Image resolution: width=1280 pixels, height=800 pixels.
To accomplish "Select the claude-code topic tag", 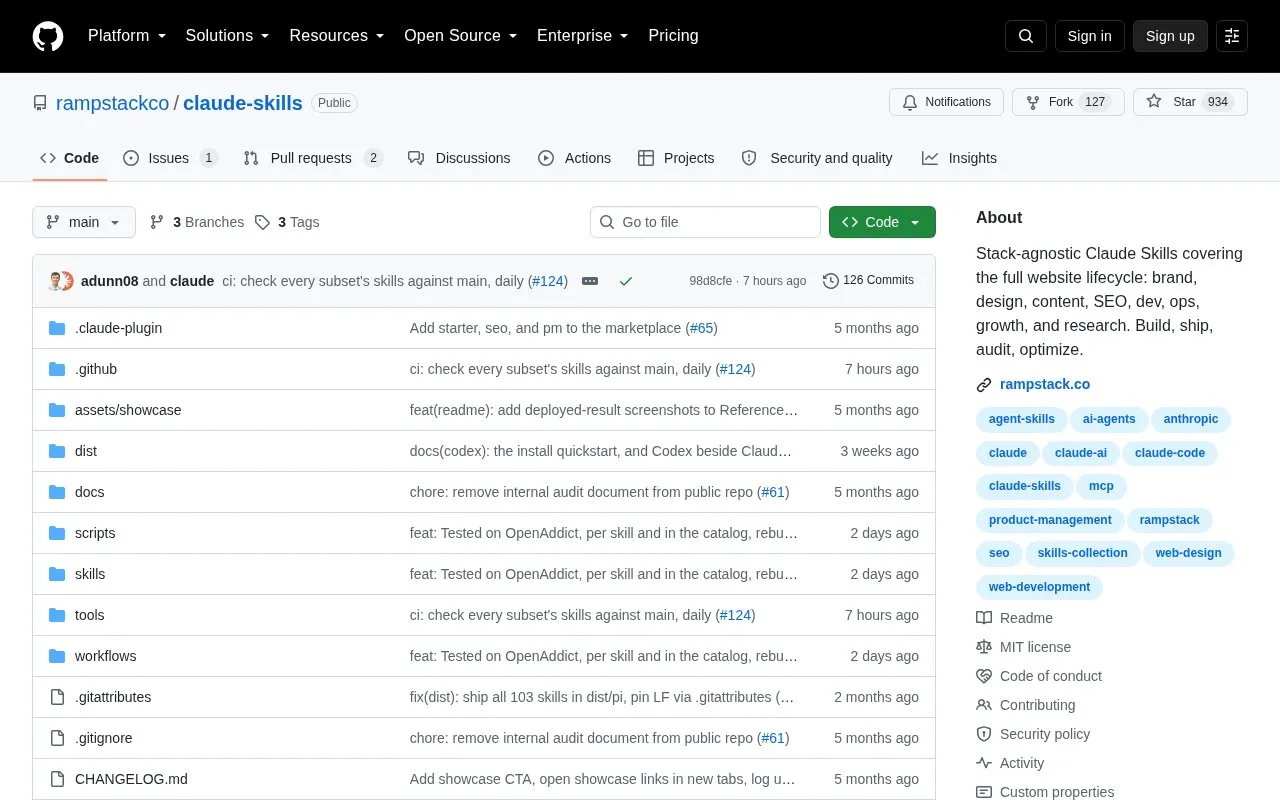I will [1169, 453].
